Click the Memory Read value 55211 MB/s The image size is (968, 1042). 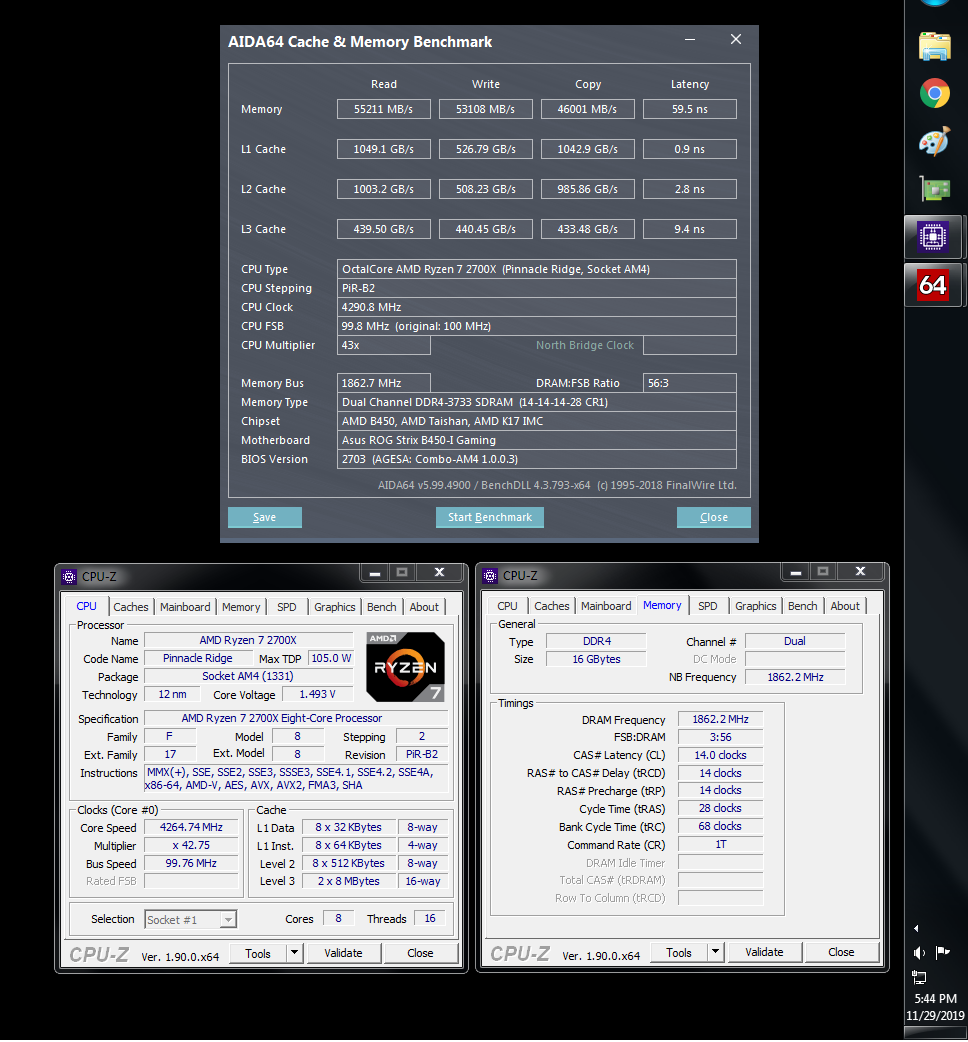click(383, 109)
